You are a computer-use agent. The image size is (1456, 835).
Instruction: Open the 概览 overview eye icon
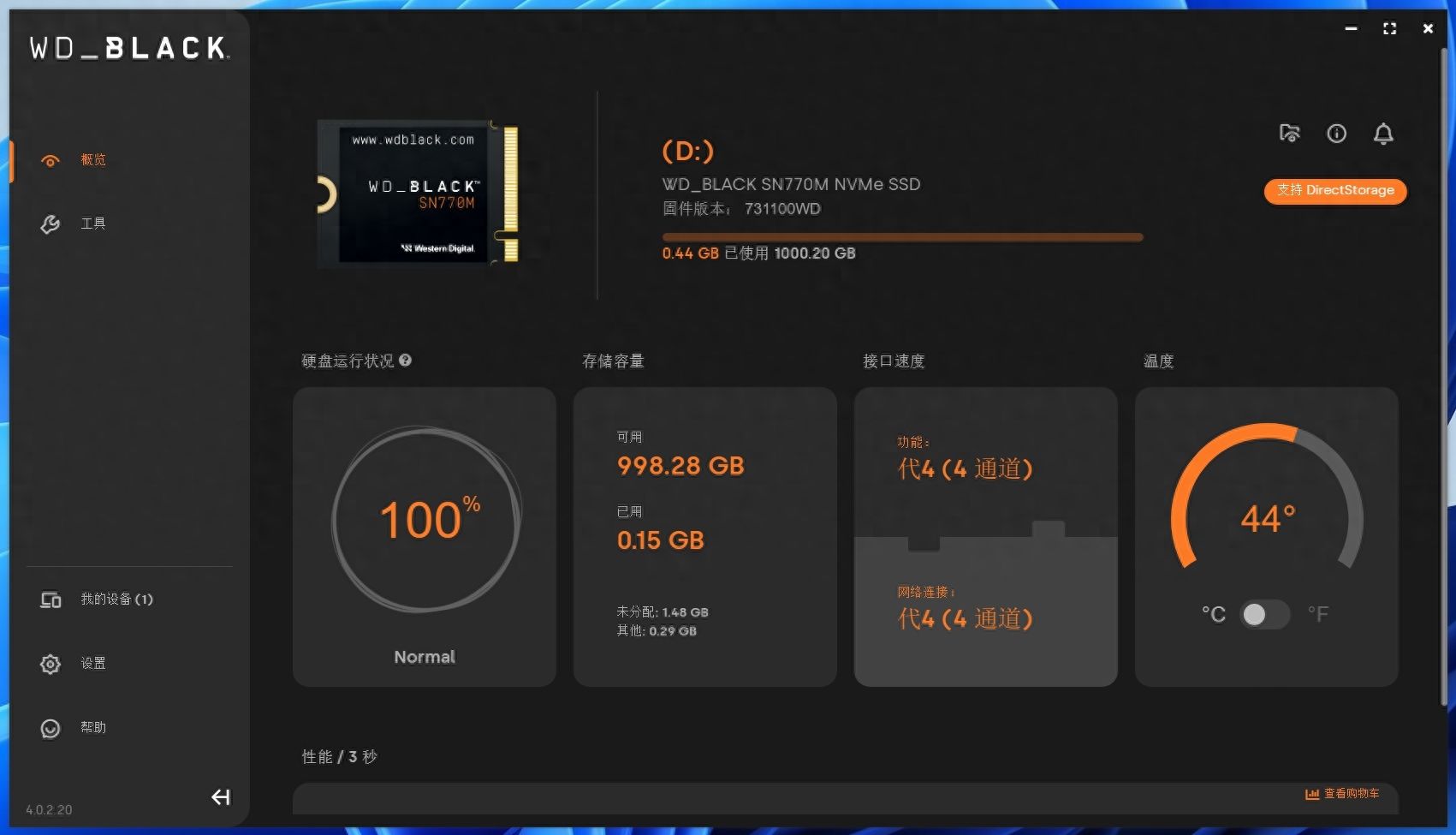click(51, 160)
